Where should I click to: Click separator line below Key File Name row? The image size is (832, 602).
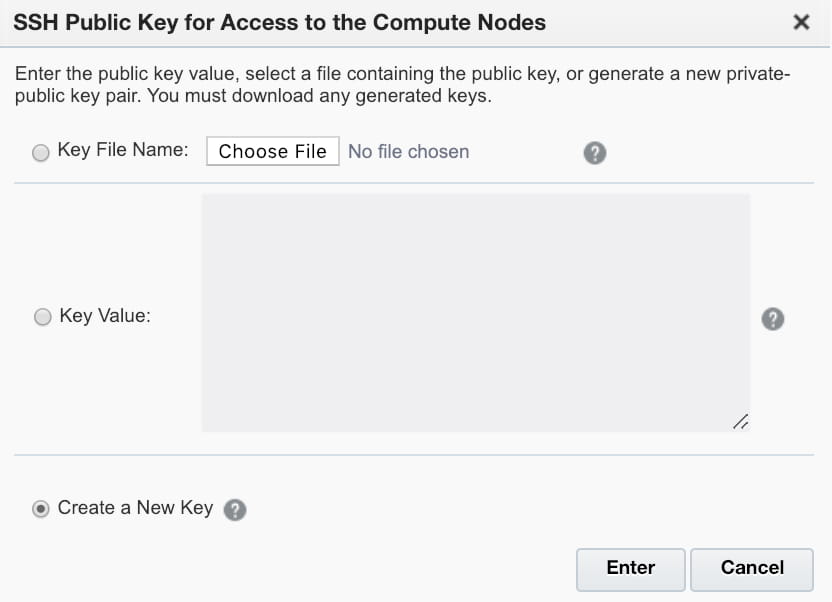pyautogui.click(x=414, y=183)
